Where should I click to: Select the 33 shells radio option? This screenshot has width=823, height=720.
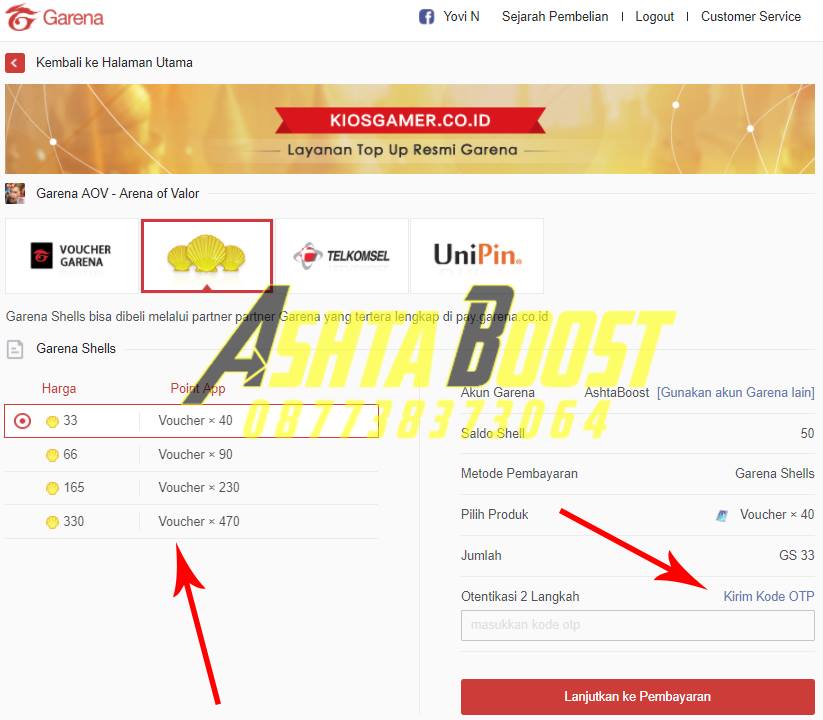tap(23, 421)
